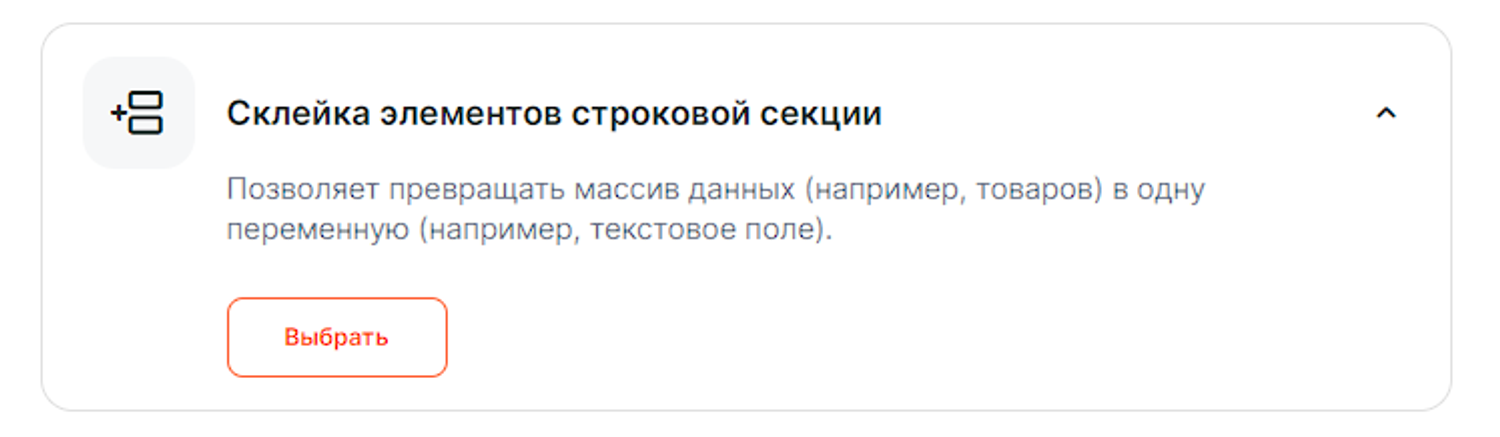Click the description starting with «Позволяет превращать»
Screen dimensions: 1500x437
(715, 190)
